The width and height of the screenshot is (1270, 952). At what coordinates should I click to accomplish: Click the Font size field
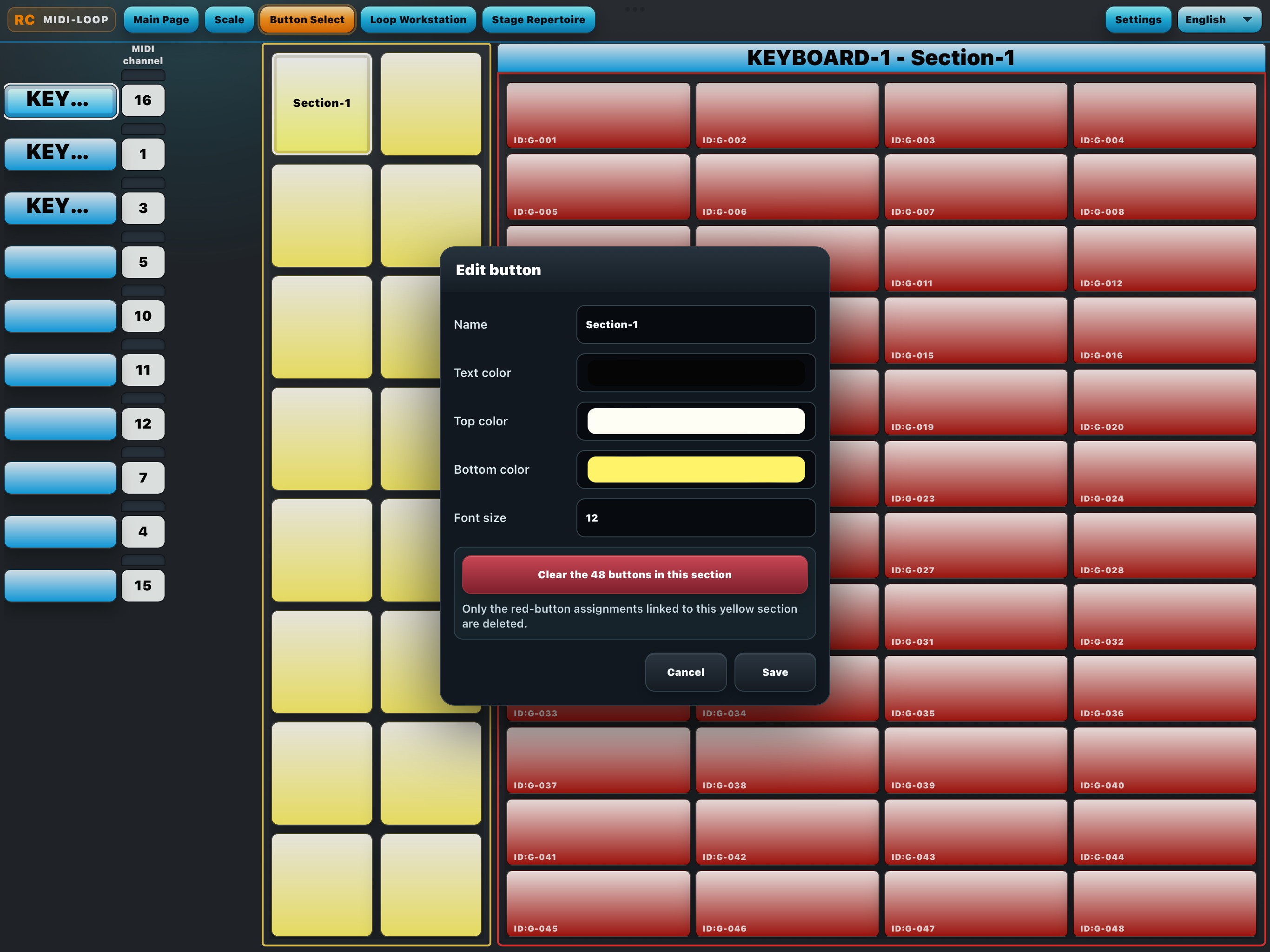(x=696, y=517)
